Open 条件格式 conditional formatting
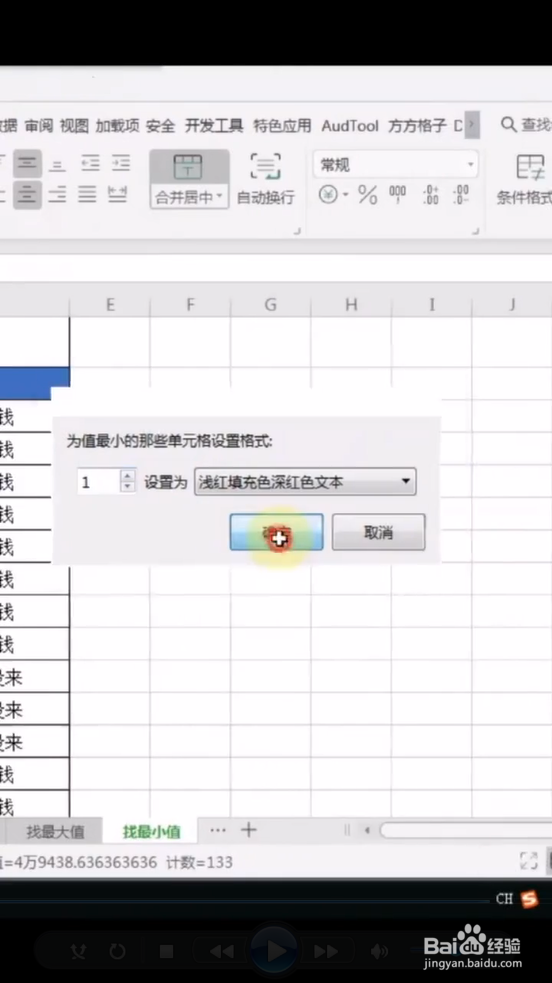The width and height of the screenshot is (552, 983). pyautogui.click(x=525, y=180)
